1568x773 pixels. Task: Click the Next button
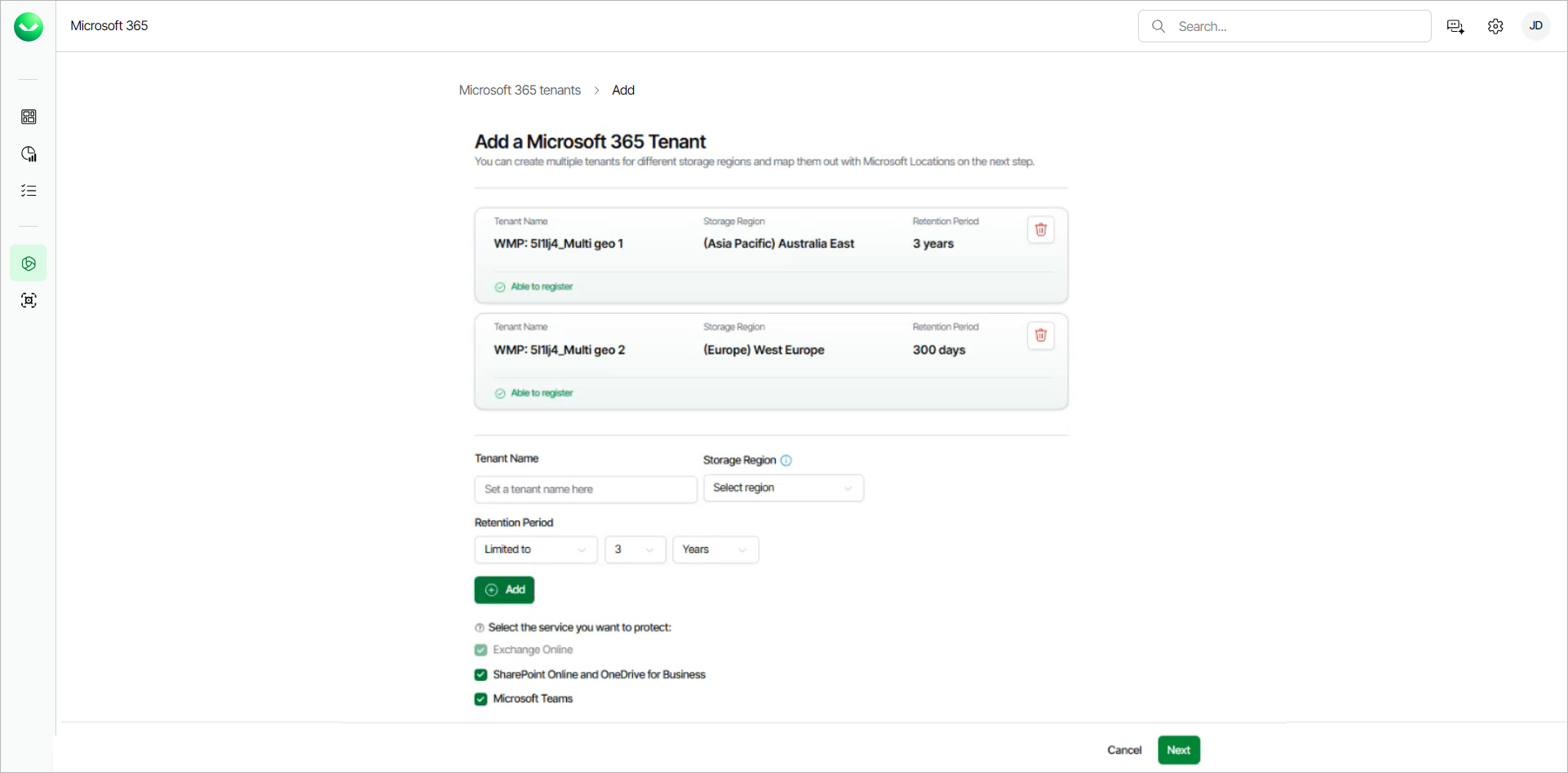pos(1178,750)
